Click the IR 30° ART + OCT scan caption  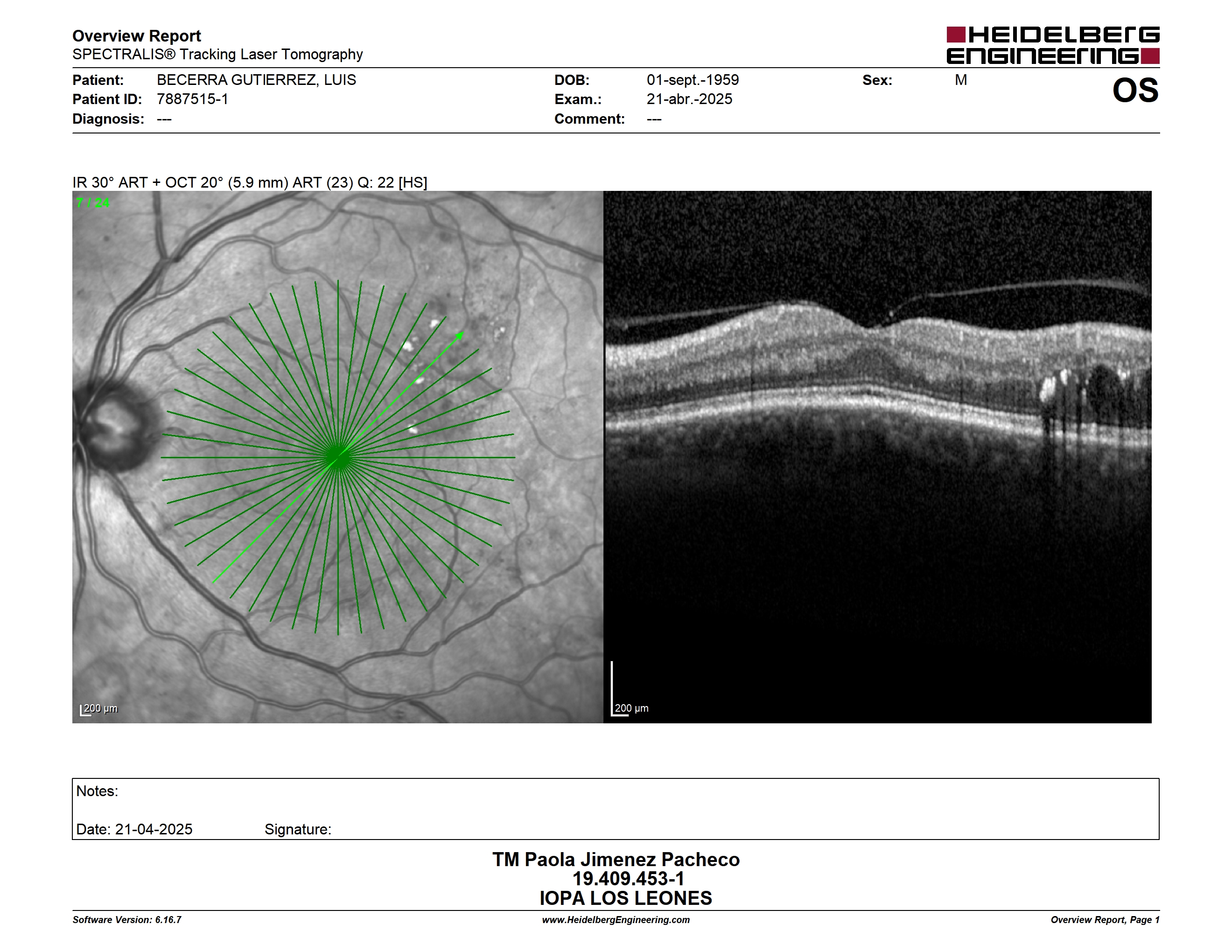pyautogui.click(x=250, y=183)
